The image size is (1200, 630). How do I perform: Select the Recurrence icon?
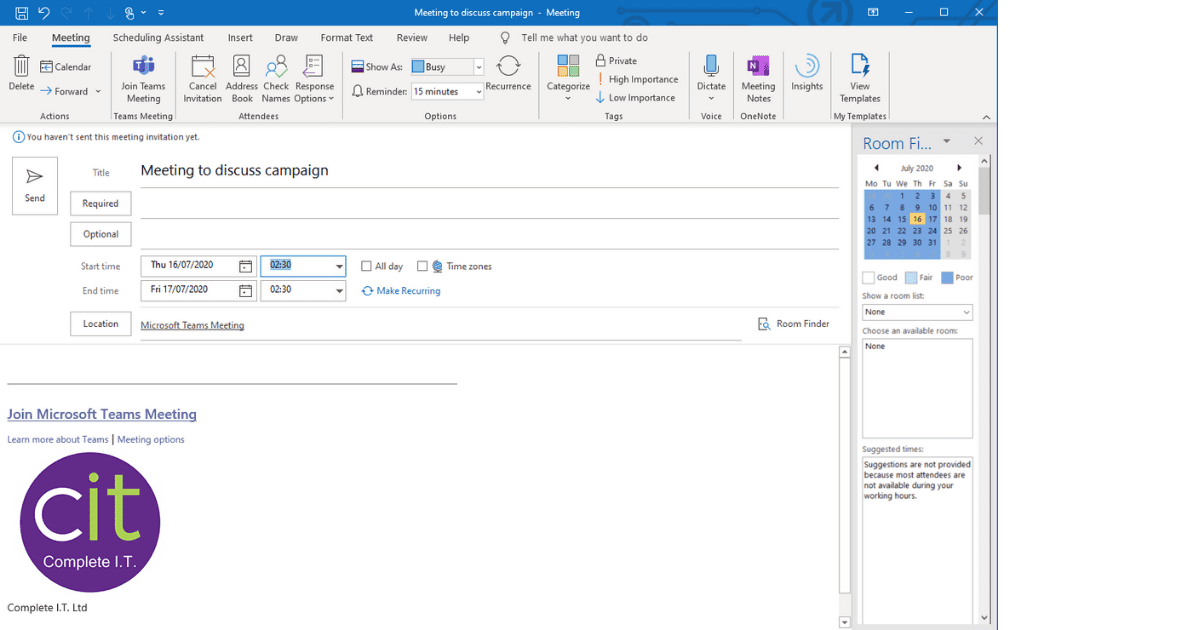tap(508, 75)
